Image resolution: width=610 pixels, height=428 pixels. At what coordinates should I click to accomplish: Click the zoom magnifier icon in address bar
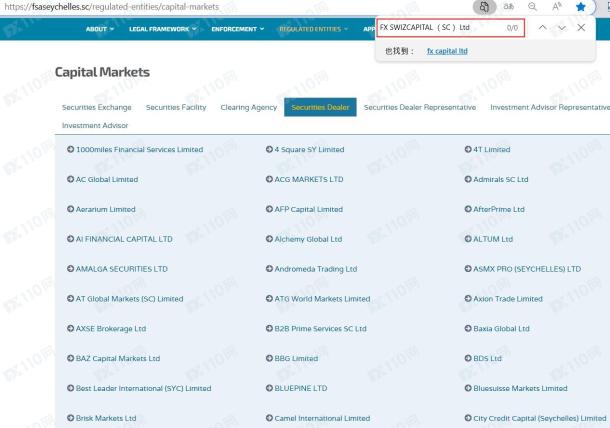click(x=532, y=7)
